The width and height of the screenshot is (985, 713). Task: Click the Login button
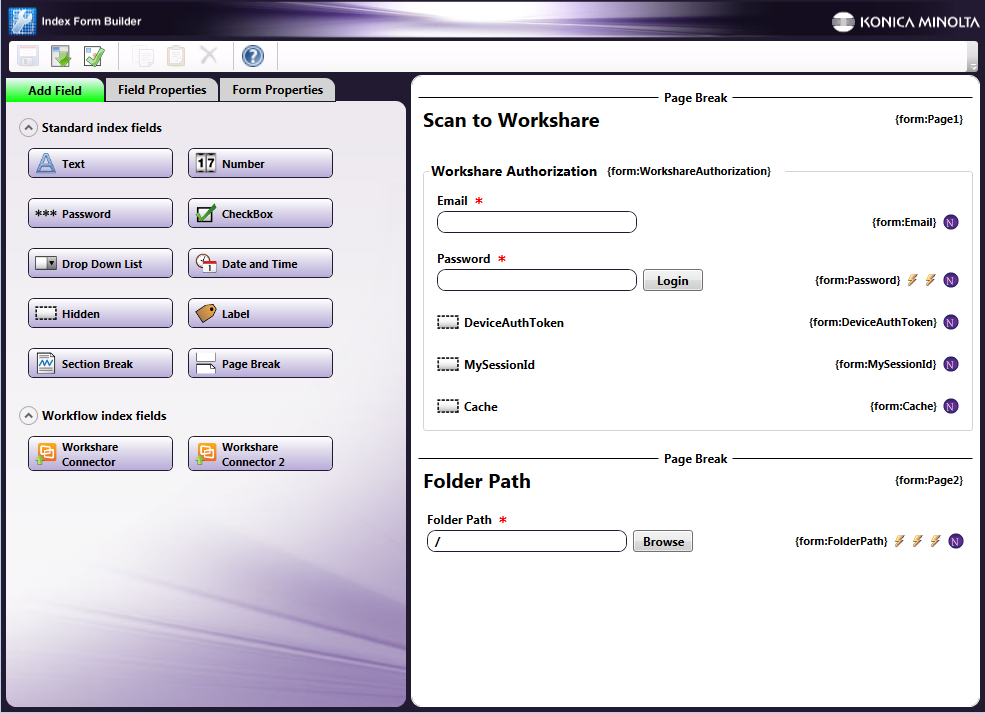click(x=673, y=280)
